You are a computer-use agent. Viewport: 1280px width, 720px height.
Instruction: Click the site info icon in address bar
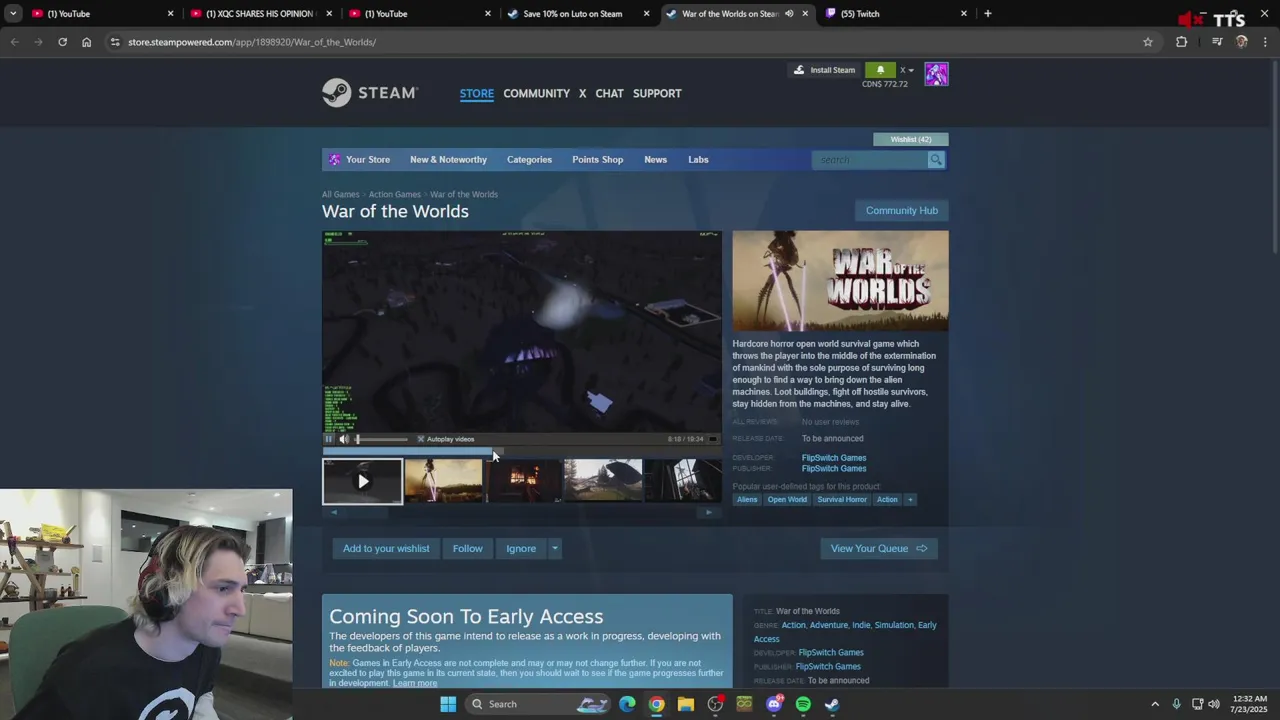(115, 42)
